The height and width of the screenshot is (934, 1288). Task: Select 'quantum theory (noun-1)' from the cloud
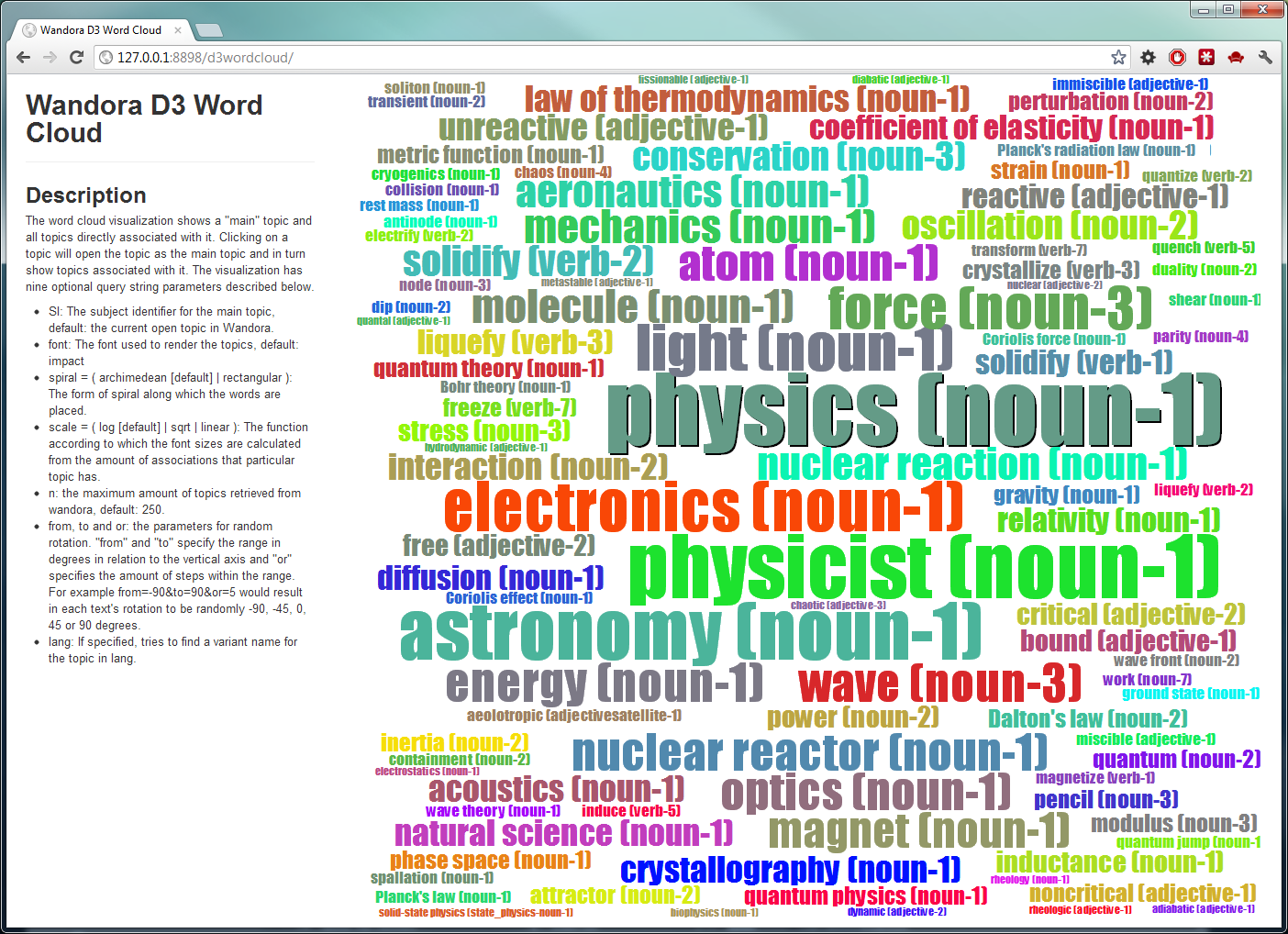487,368
